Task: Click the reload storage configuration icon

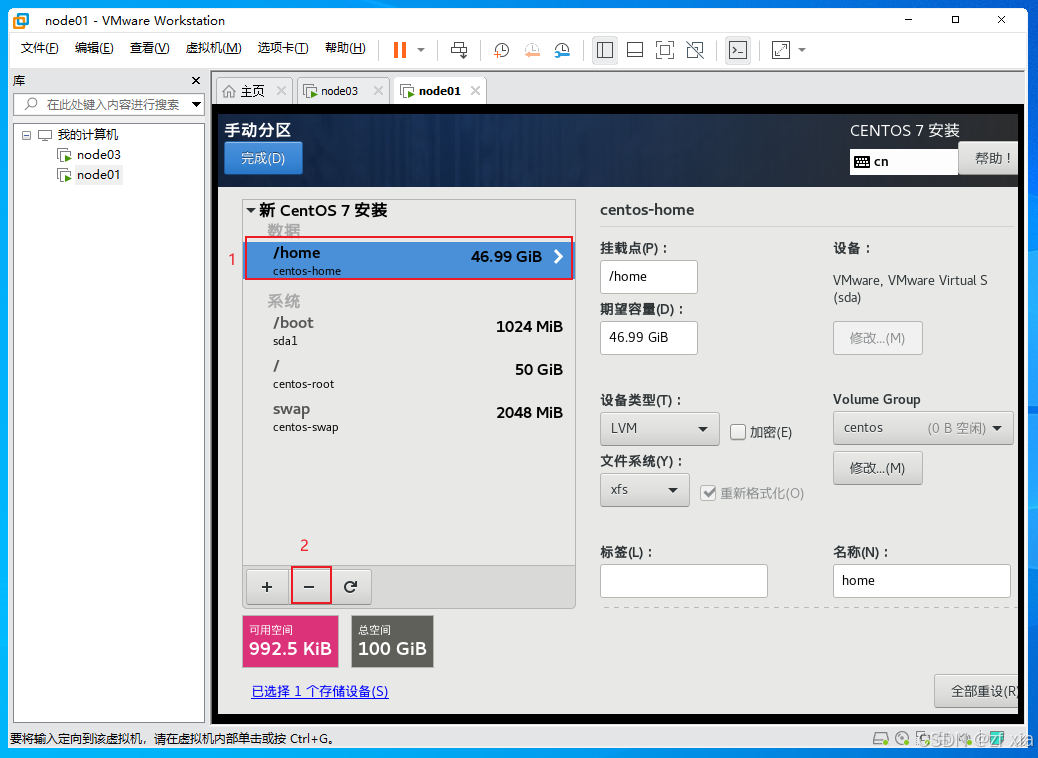Action: (351, 587)
